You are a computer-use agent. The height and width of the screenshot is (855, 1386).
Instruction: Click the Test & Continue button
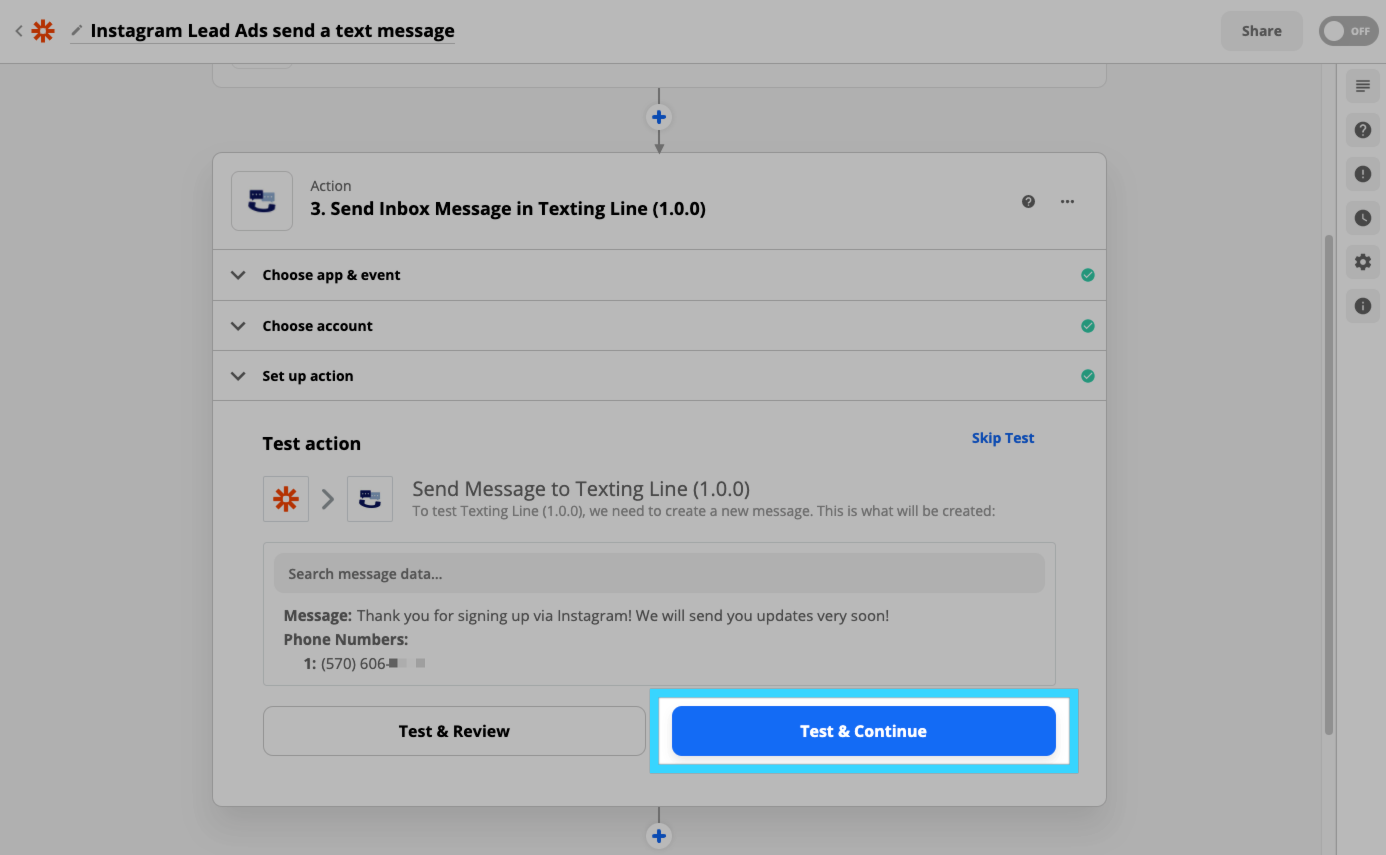(x=864, y=731)
